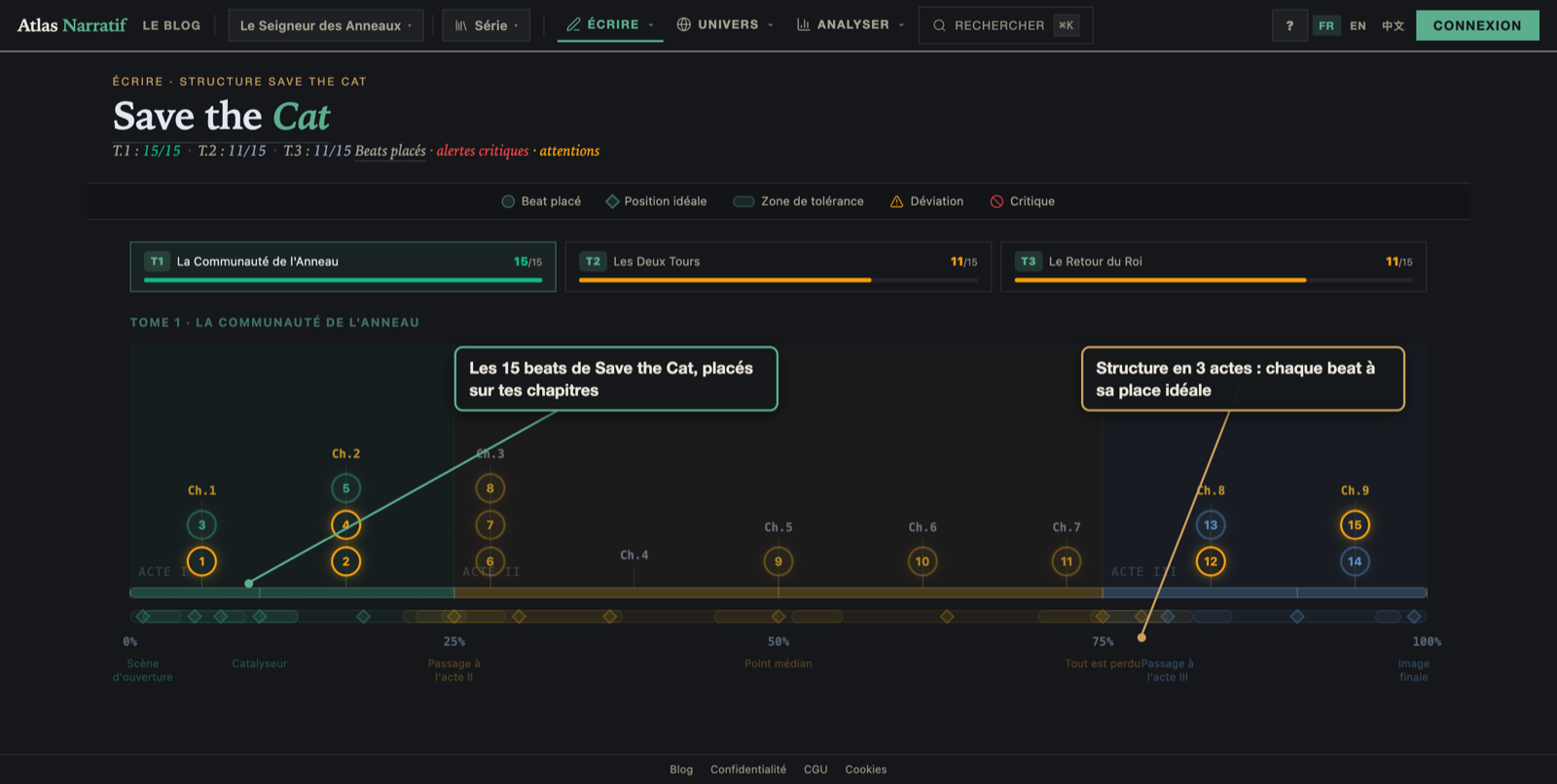Expand the Série dropdown

[487, 25]
